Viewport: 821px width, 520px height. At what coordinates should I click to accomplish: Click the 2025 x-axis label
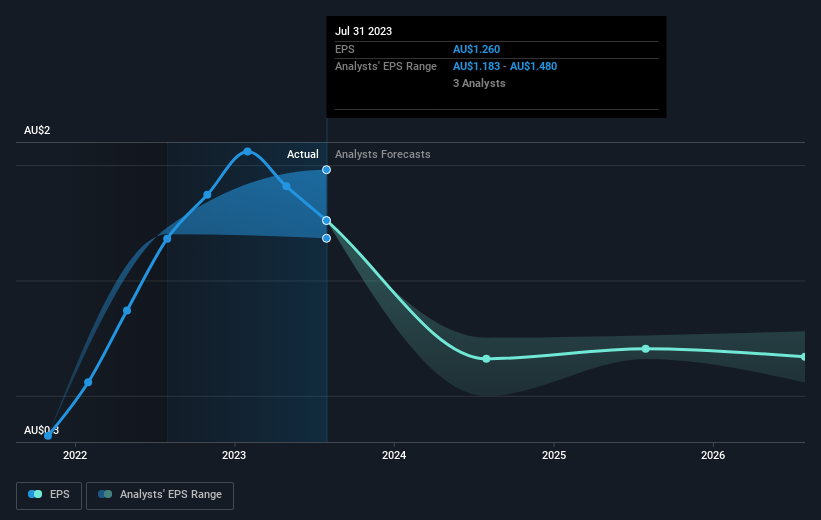[x=554, y=455]
